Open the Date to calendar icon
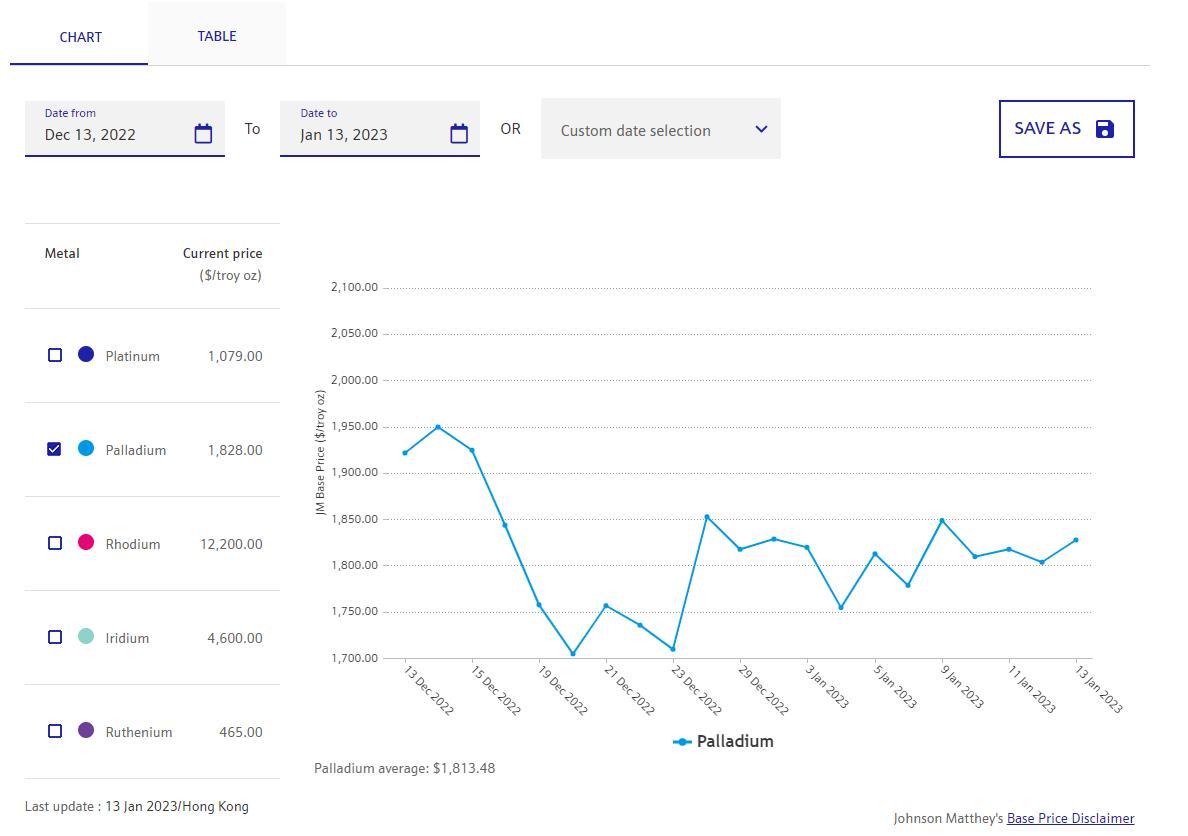 tap(459, 134)
